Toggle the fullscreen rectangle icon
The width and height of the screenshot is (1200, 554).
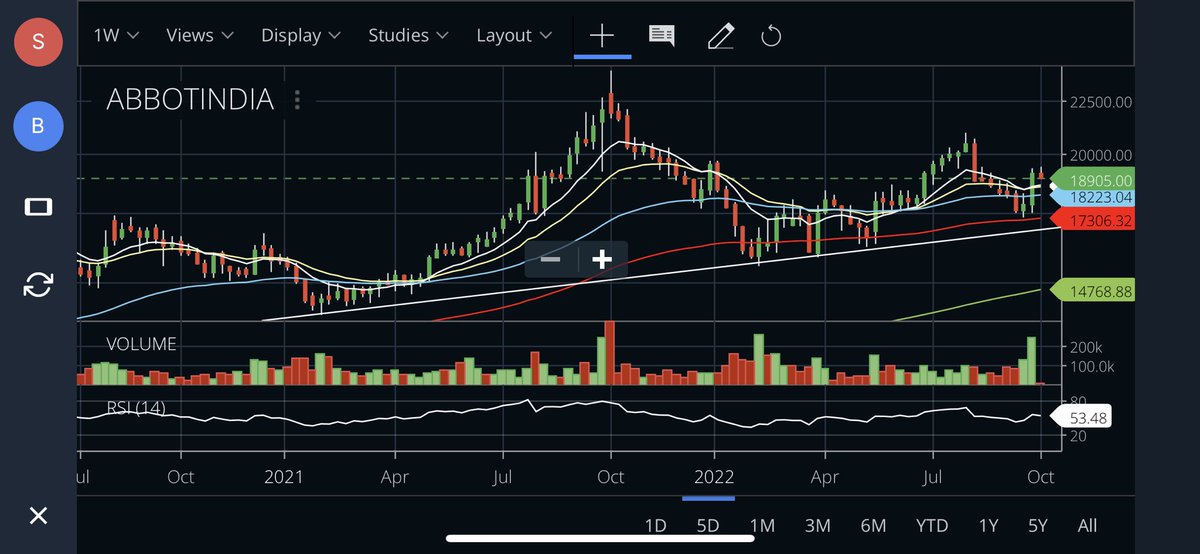tap(38, 207)
